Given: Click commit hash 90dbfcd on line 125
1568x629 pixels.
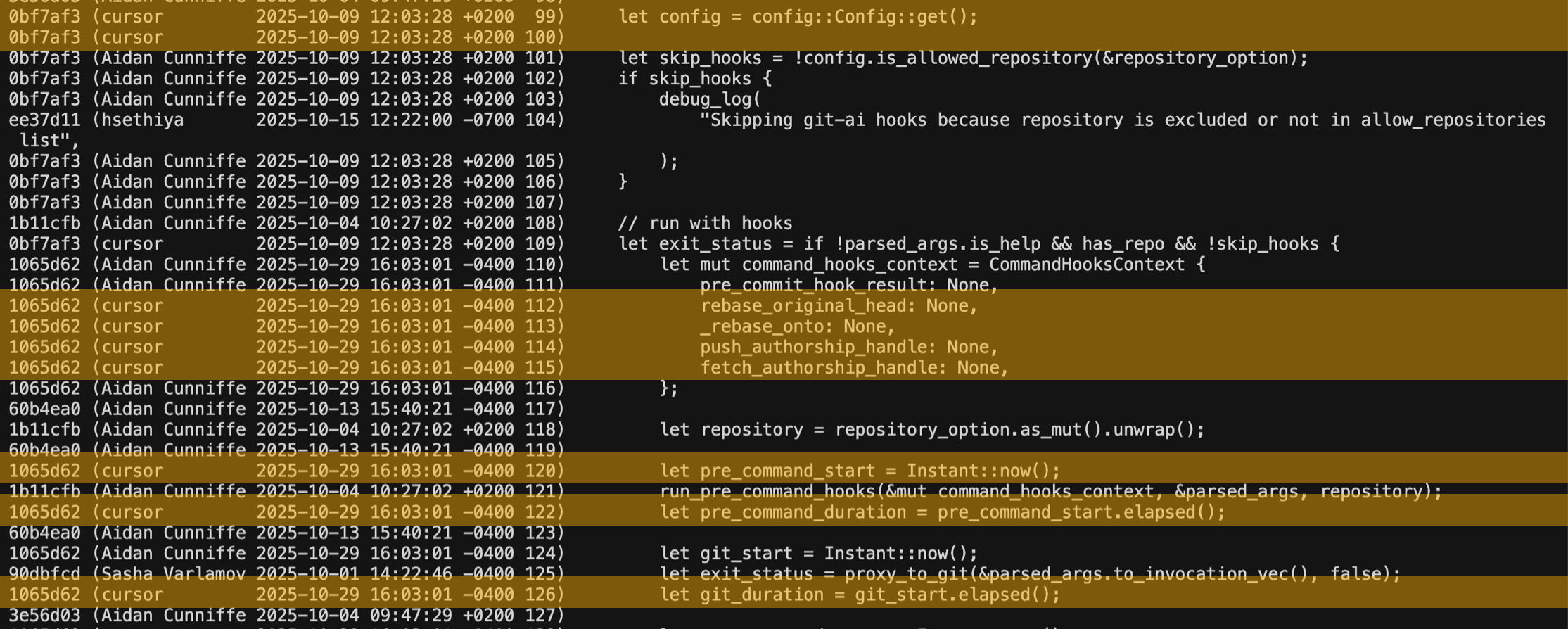Looking at the screenshot, I should pos(44,574).
